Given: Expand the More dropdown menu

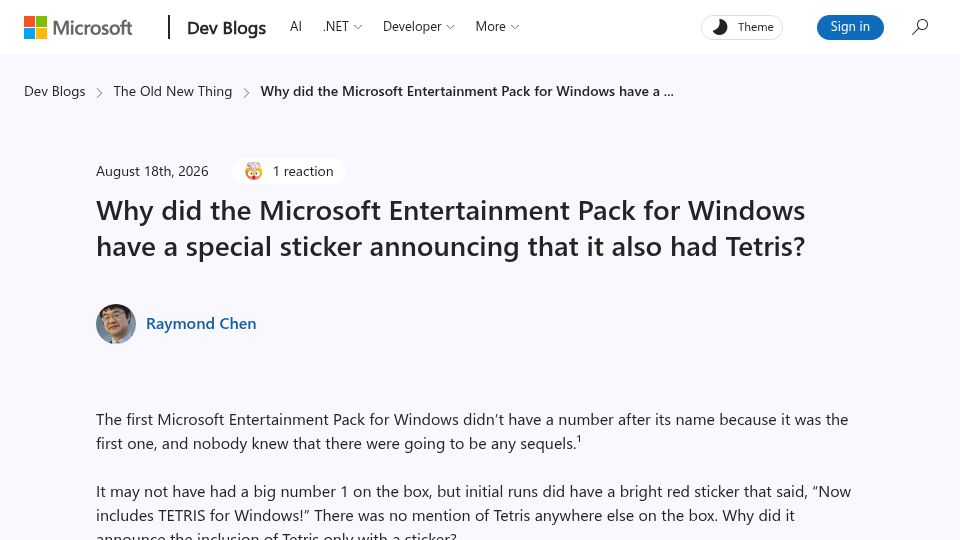Looking at the screenshot, I should (x=497, y=27).
